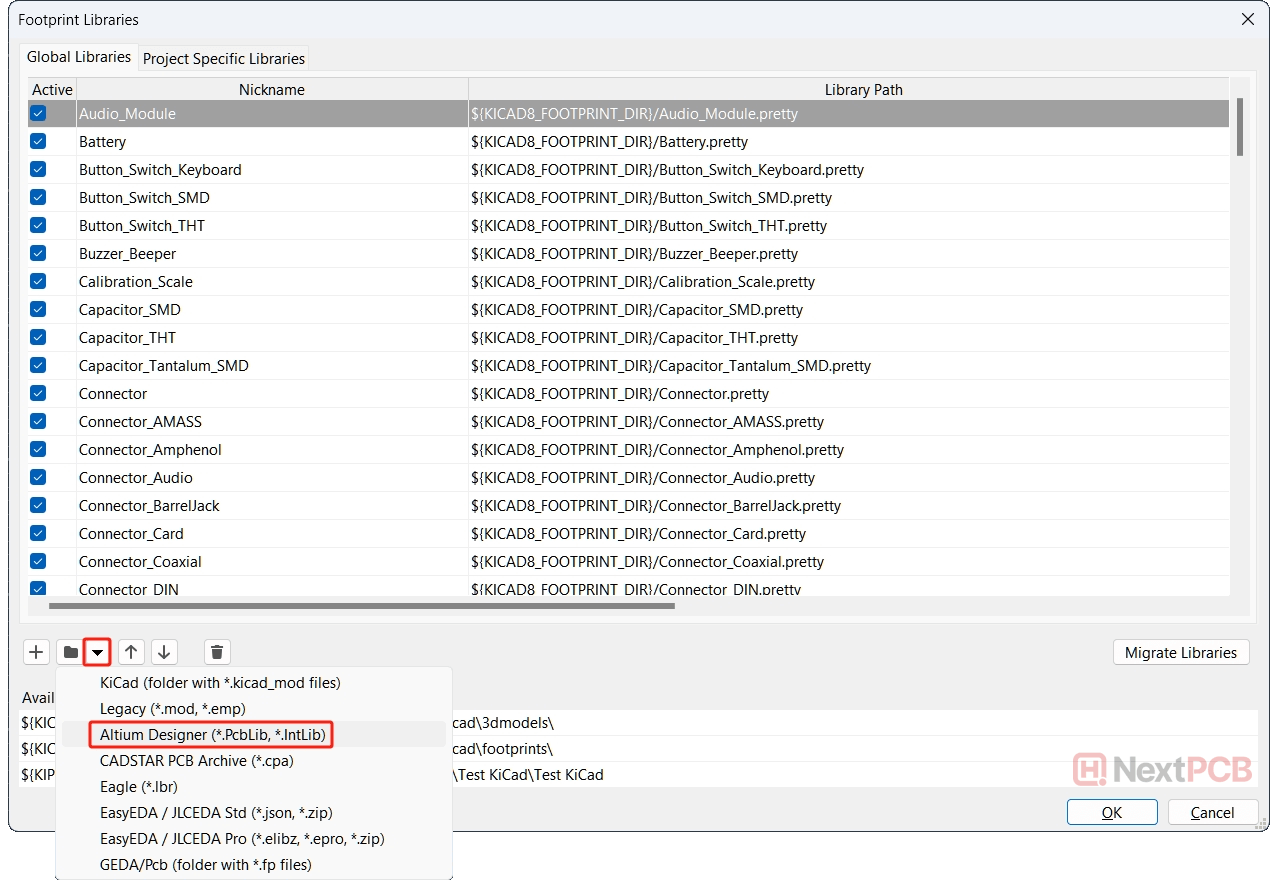
Task: Click the move down arrow icon
Action: [164, 653]
